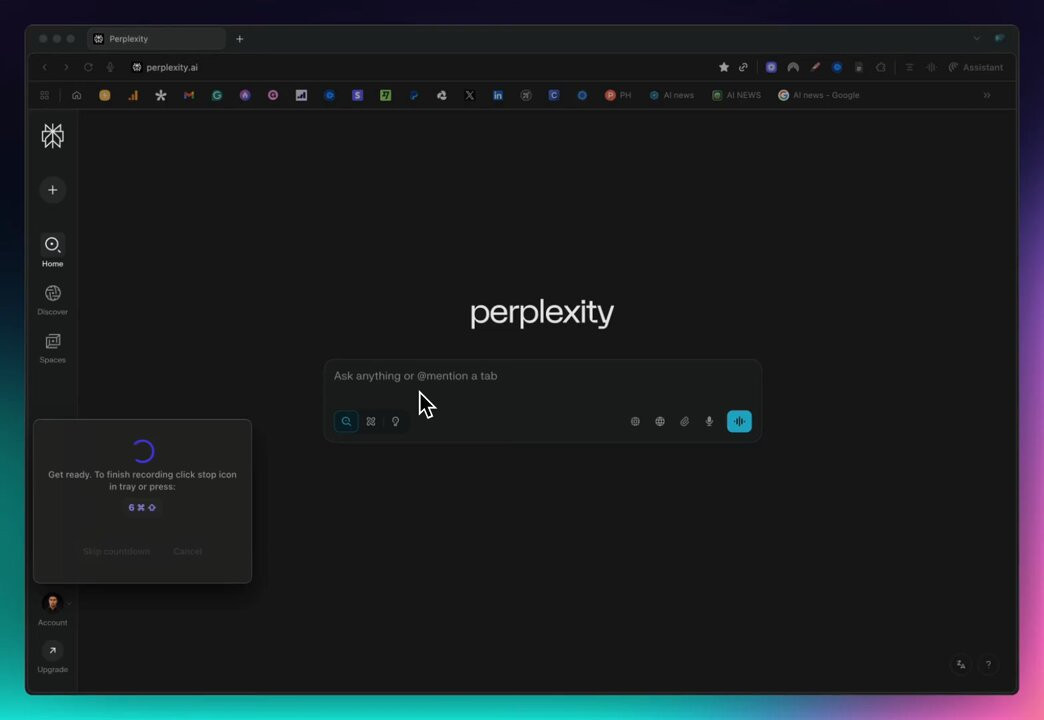Go forward with the browser forward arrow

[x=66, y=67]
